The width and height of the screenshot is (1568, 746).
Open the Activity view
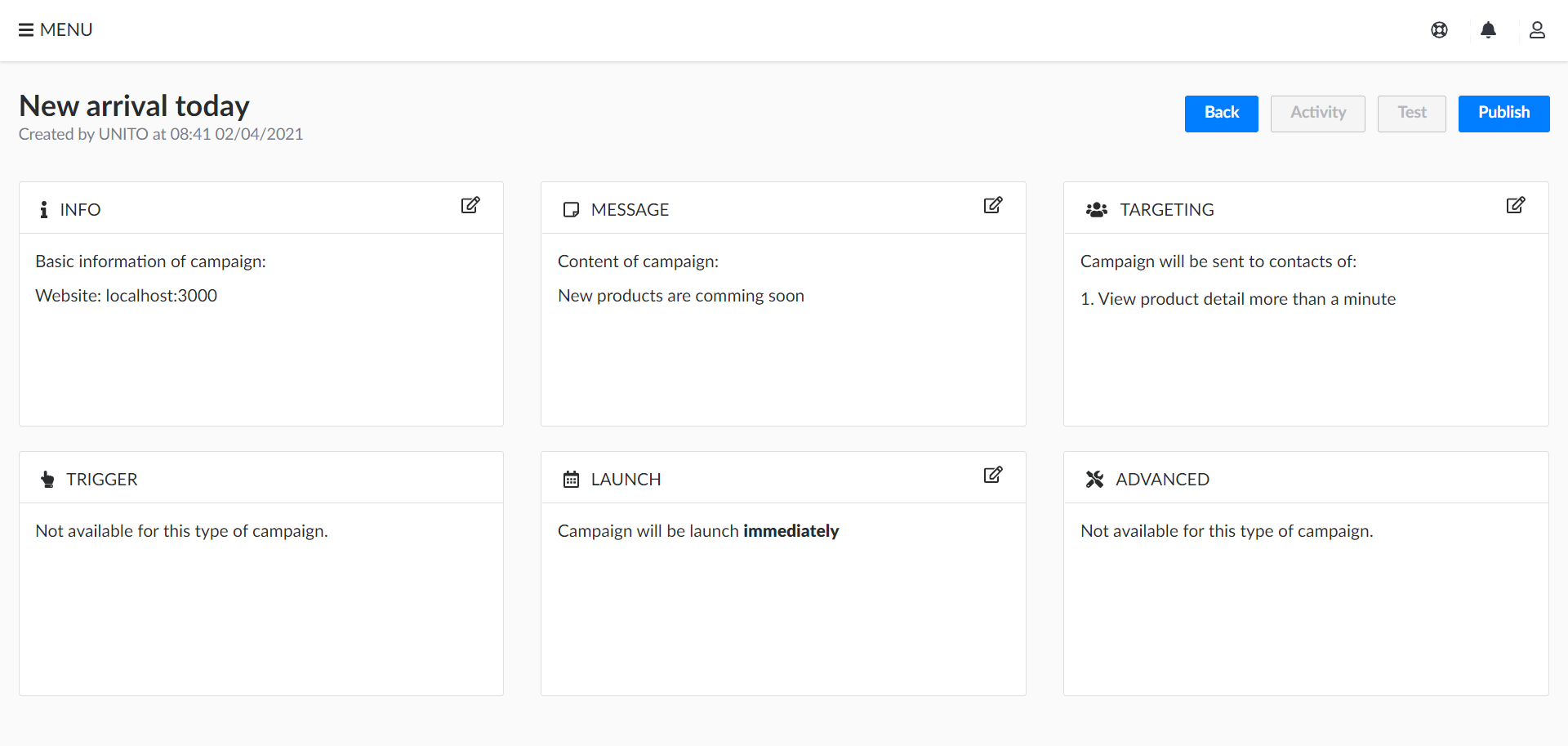pyautogui.click(x=1317, y=114)
